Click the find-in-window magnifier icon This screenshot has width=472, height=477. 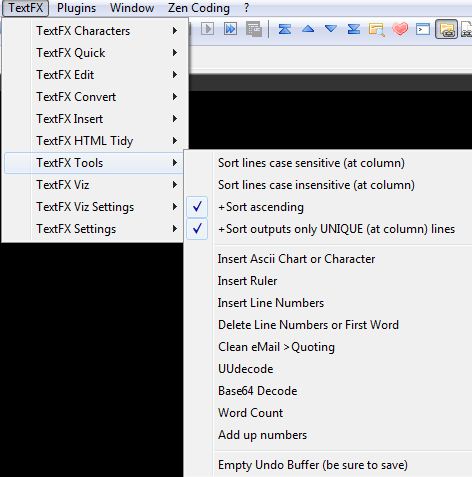tap(377, 29)
